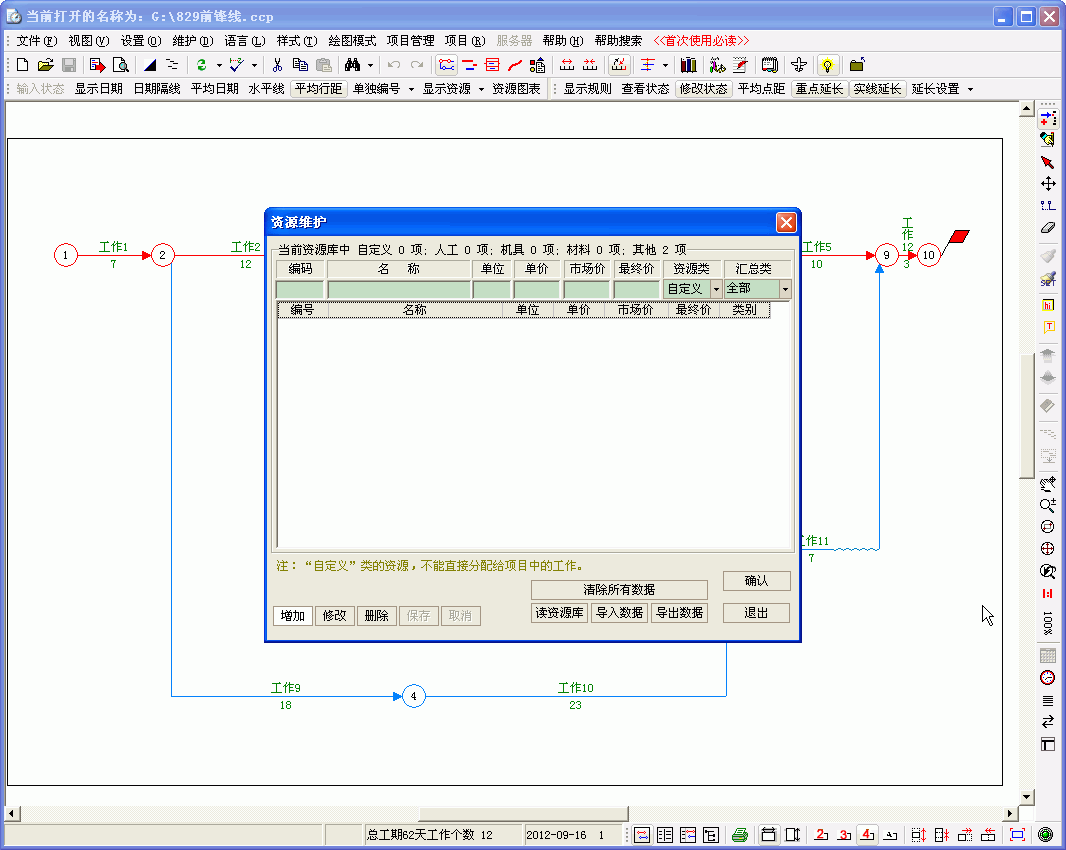Open the dropdown arrow beside the refresh icon
1066x850 pixels.
point(219,65)
